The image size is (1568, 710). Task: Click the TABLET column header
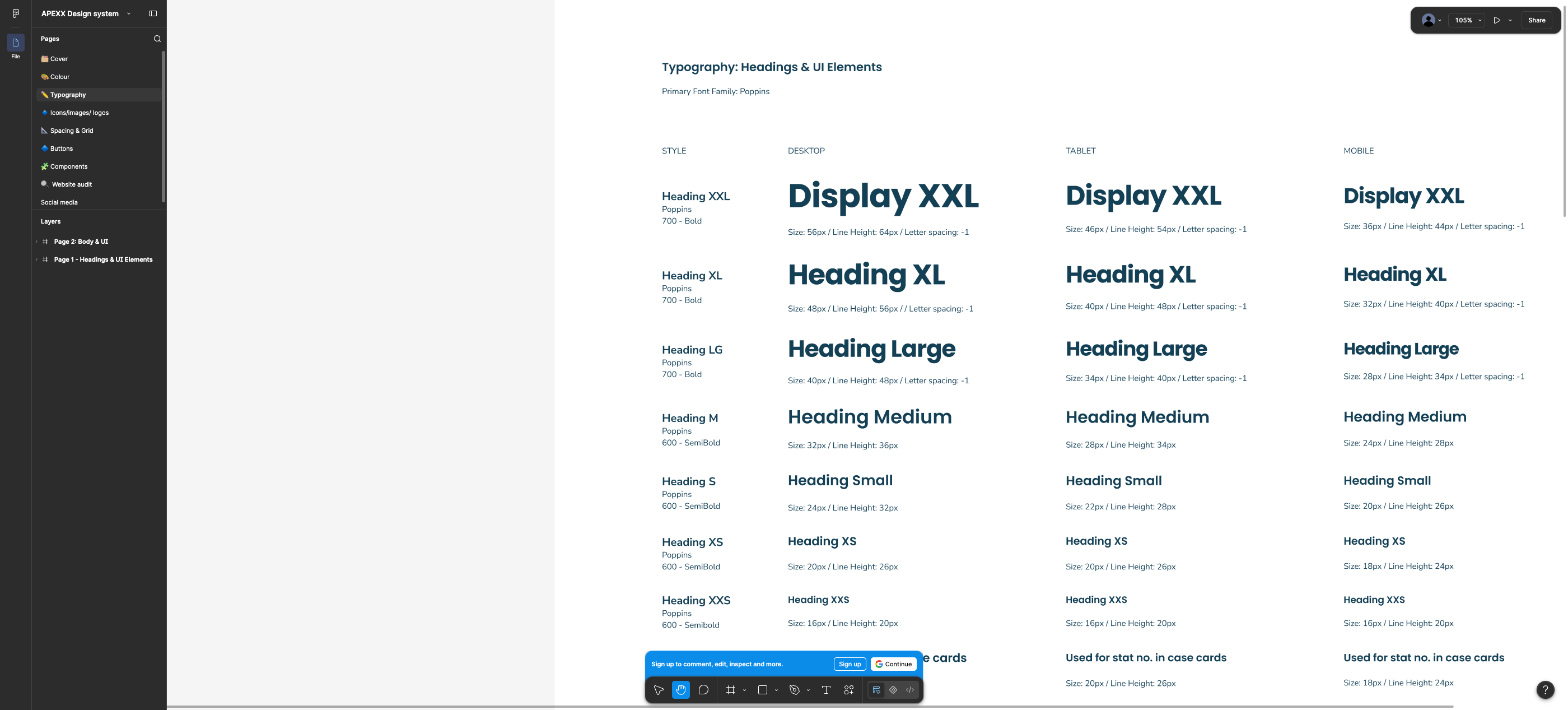(1080, 151)
